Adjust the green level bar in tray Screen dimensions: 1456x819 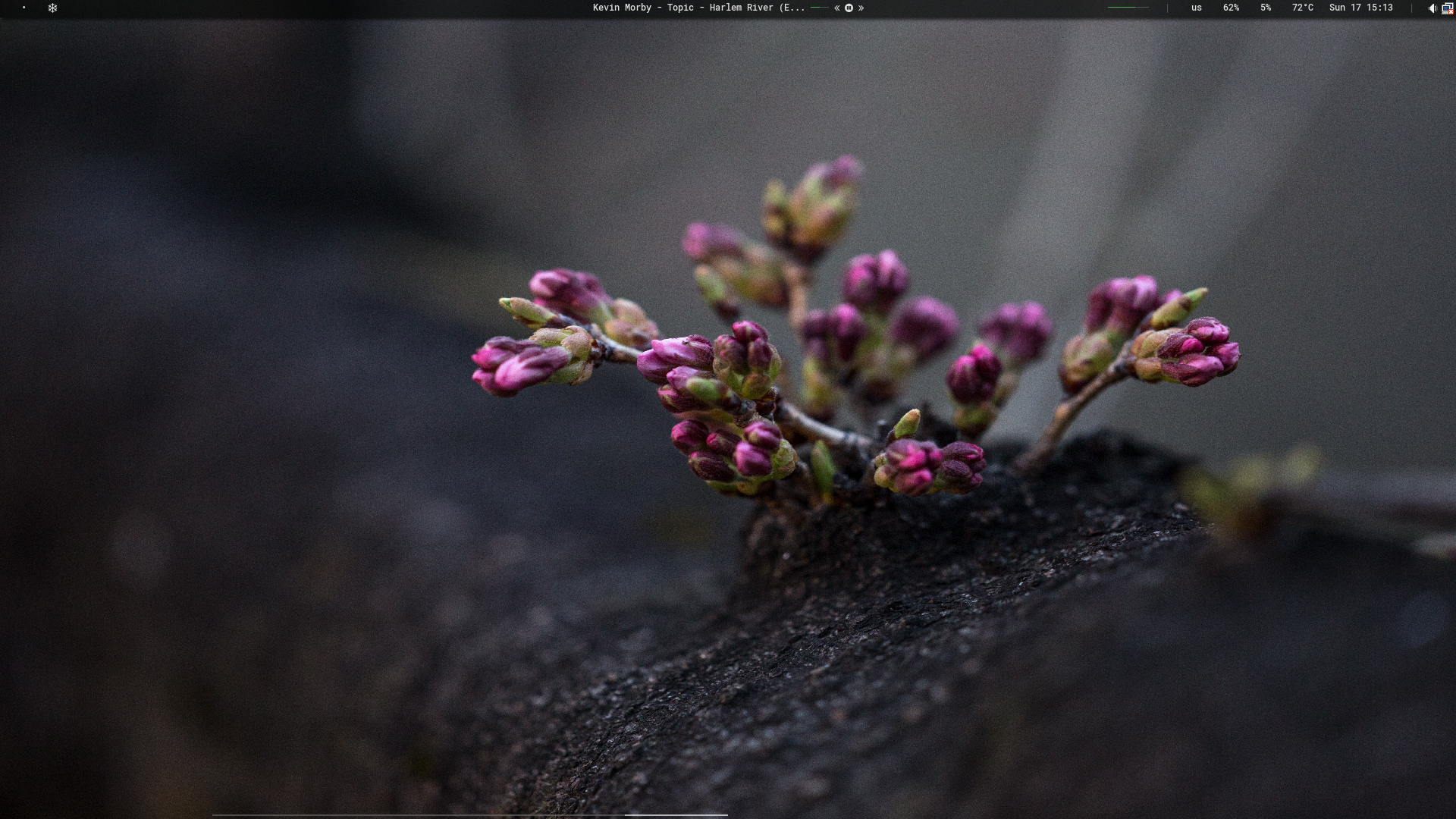coord(1128,8)
